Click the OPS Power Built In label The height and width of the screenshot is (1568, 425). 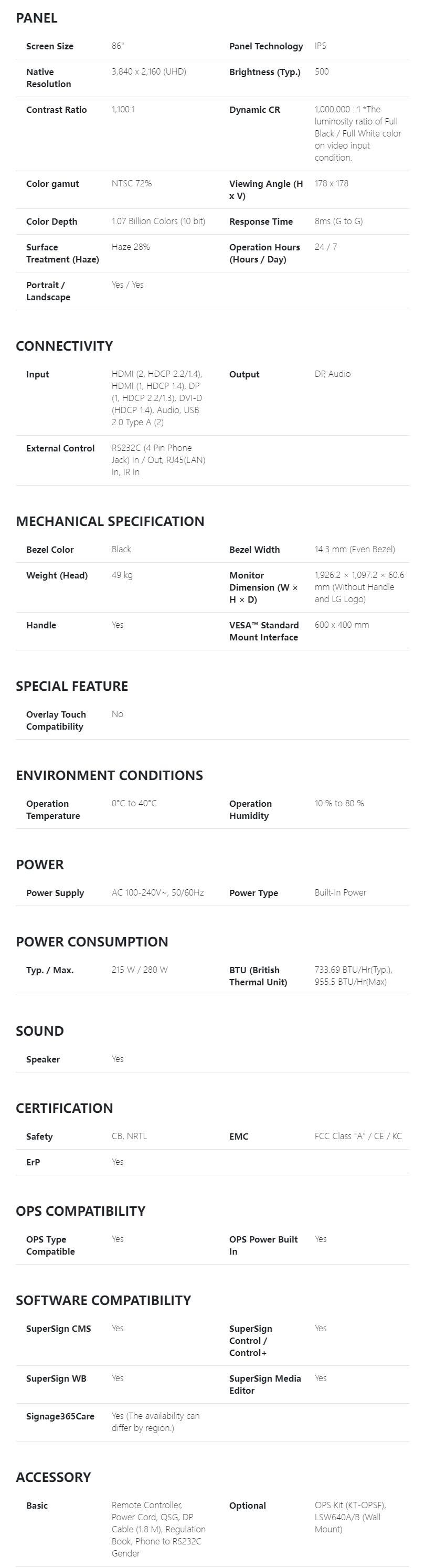[x=263, y=1245]
